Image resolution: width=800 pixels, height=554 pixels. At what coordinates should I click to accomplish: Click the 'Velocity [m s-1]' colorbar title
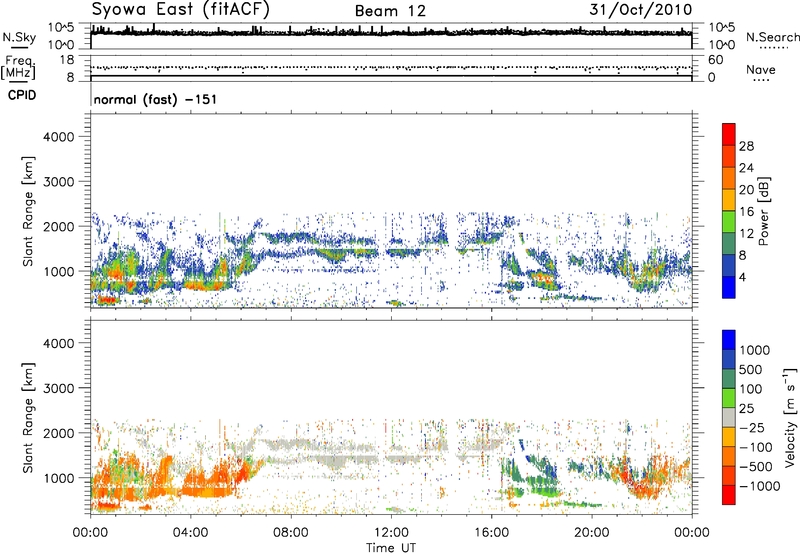[790, 417]
